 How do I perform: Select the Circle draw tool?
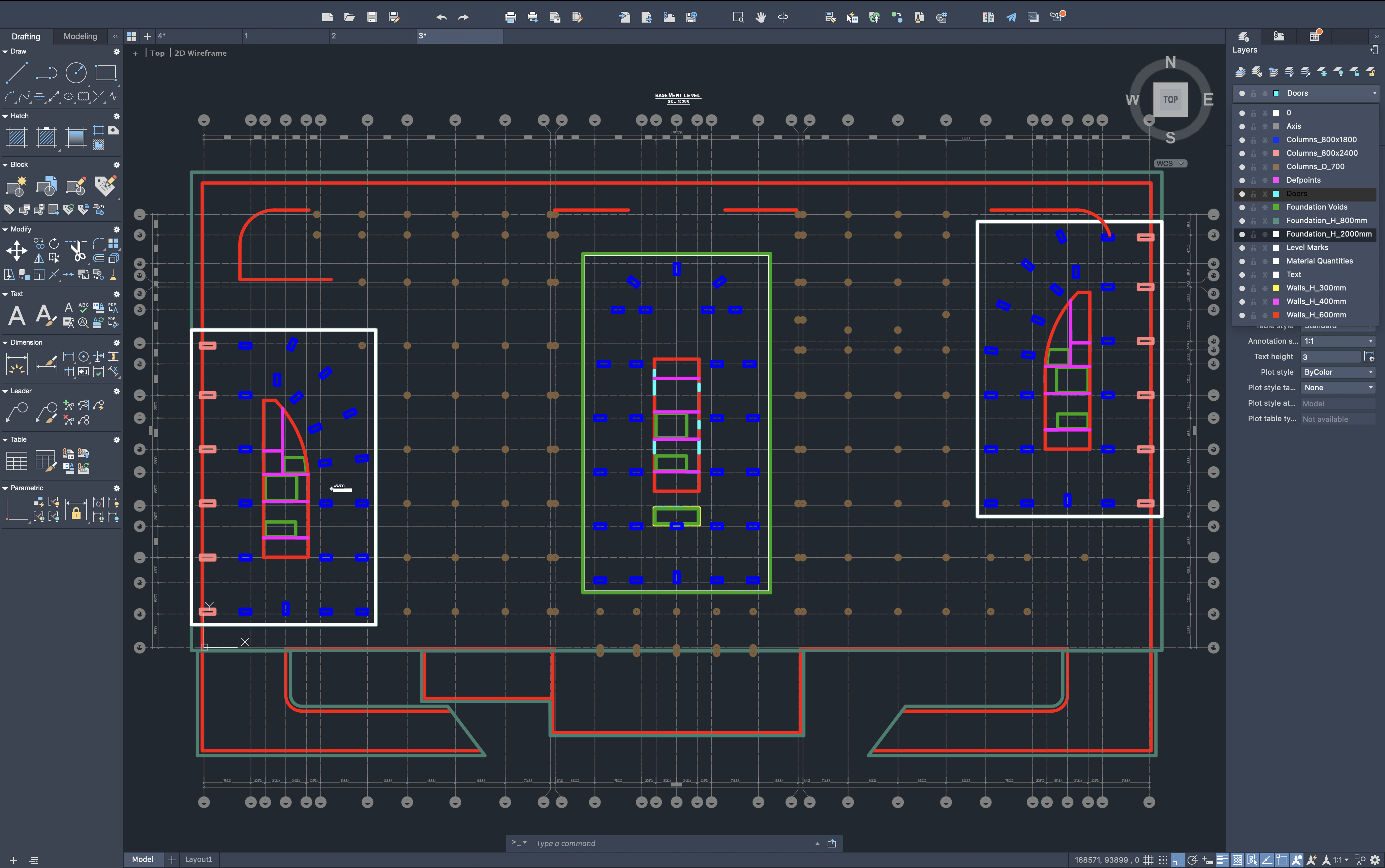click(76, 73)
